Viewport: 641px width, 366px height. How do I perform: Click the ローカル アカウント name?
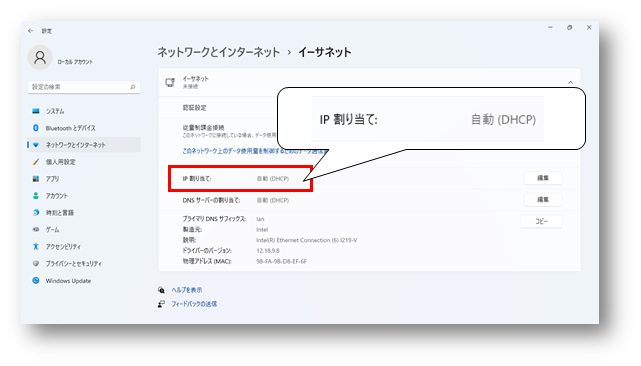point(75,62)
